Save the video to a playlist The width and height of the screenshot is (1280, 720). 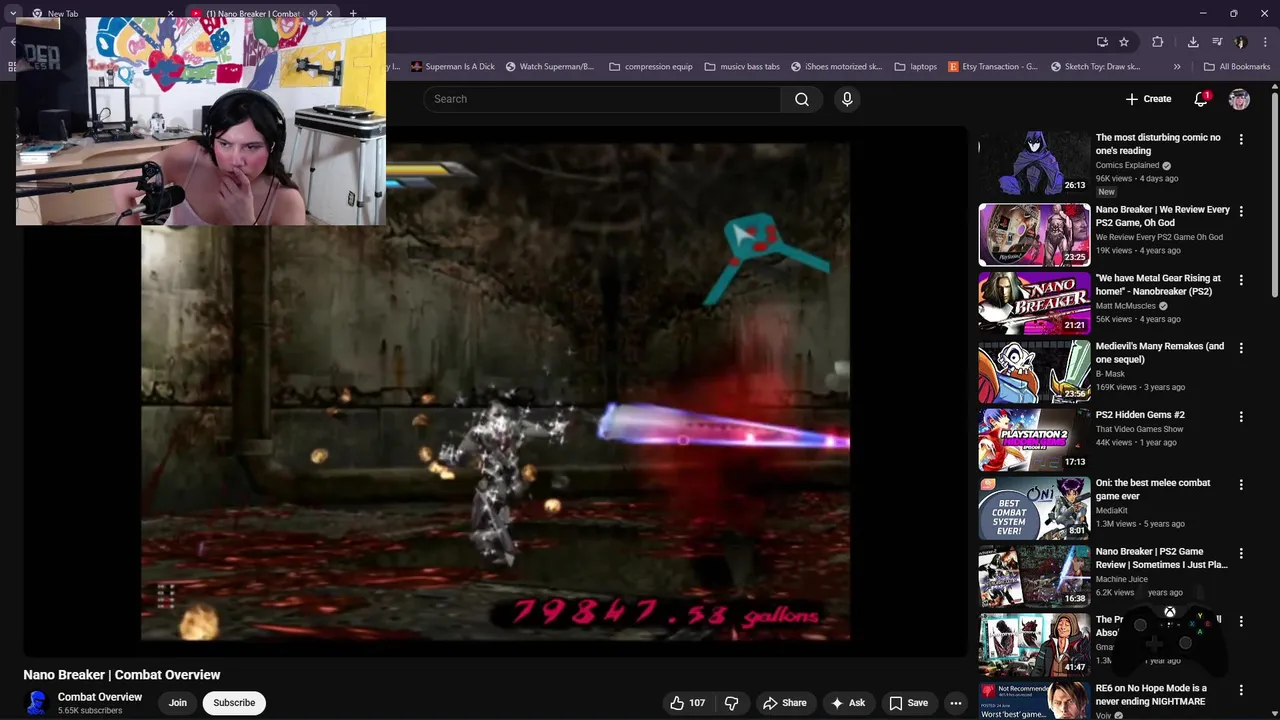pos(908,703)
